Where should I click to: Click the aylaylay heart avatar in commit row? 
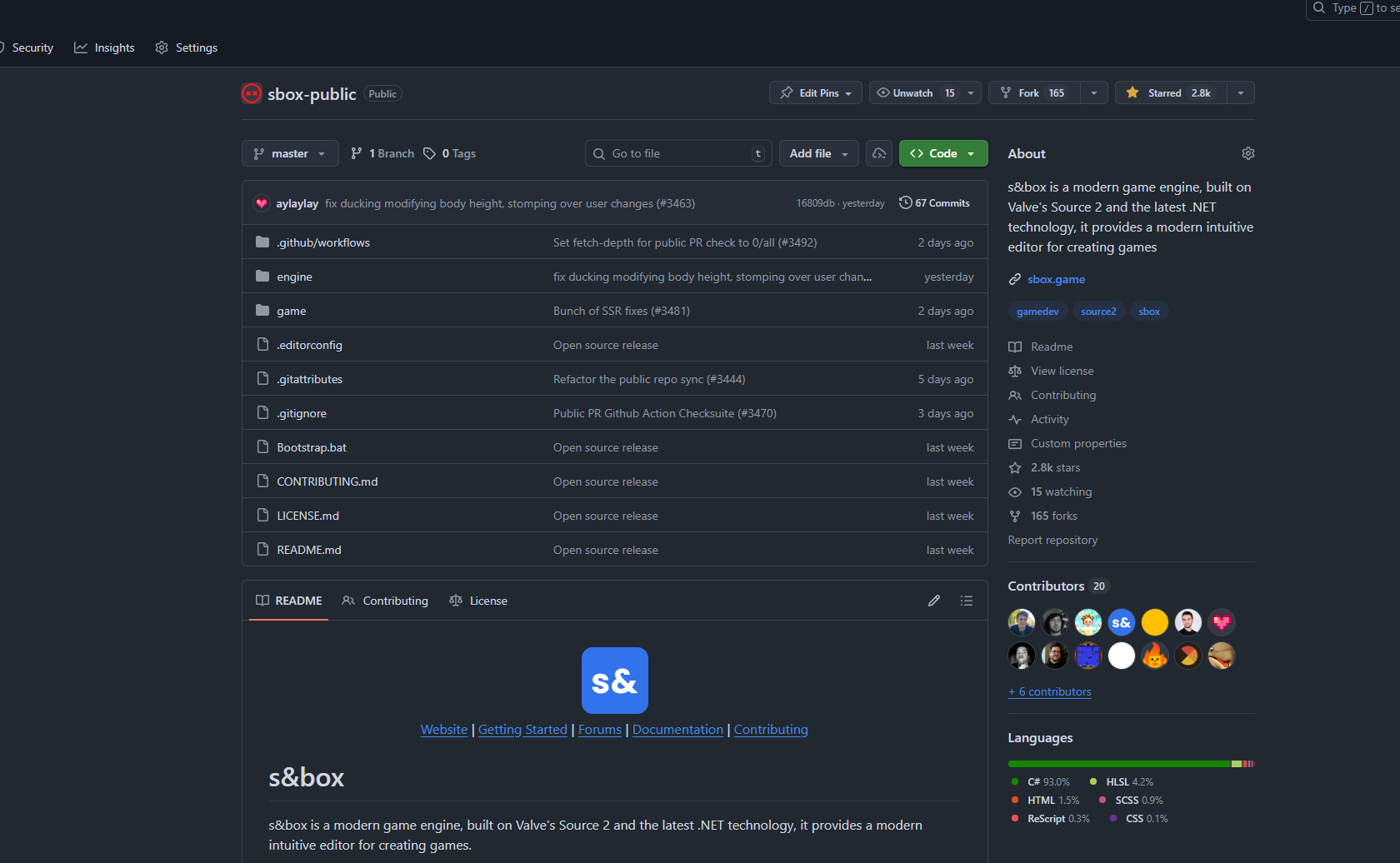coord(262,203)
